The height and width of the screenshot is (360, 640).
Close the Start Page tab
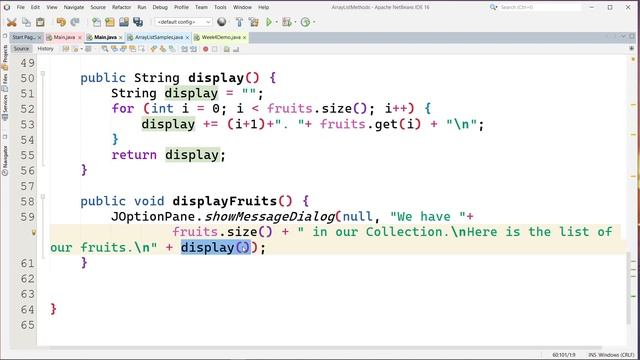click(x=39, y=38)
